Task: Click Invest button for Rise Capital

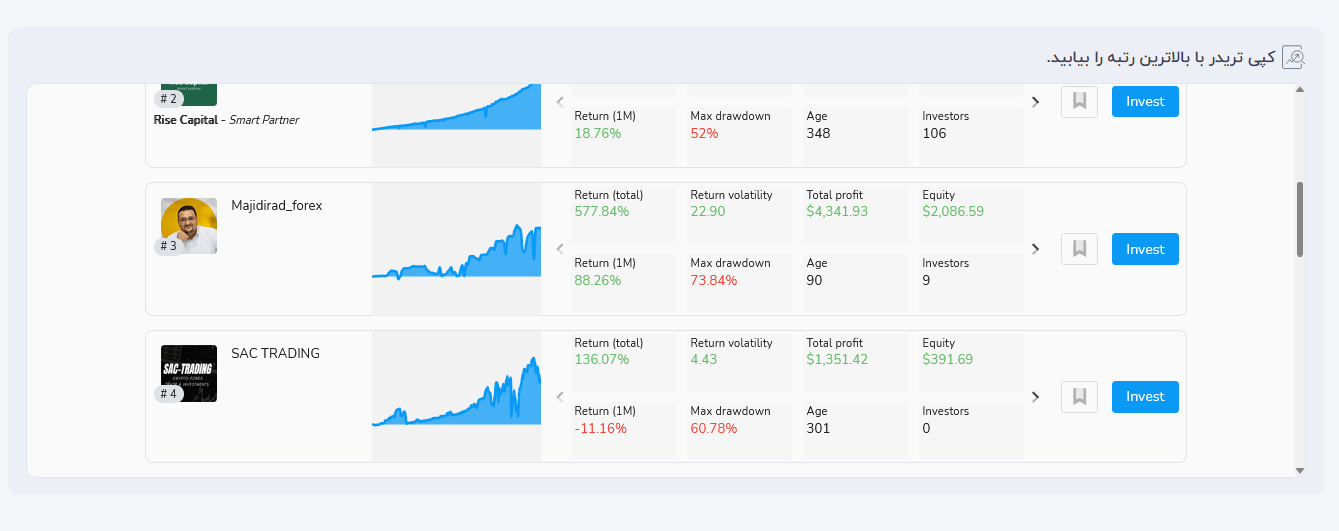Action: click(1145, 101)
